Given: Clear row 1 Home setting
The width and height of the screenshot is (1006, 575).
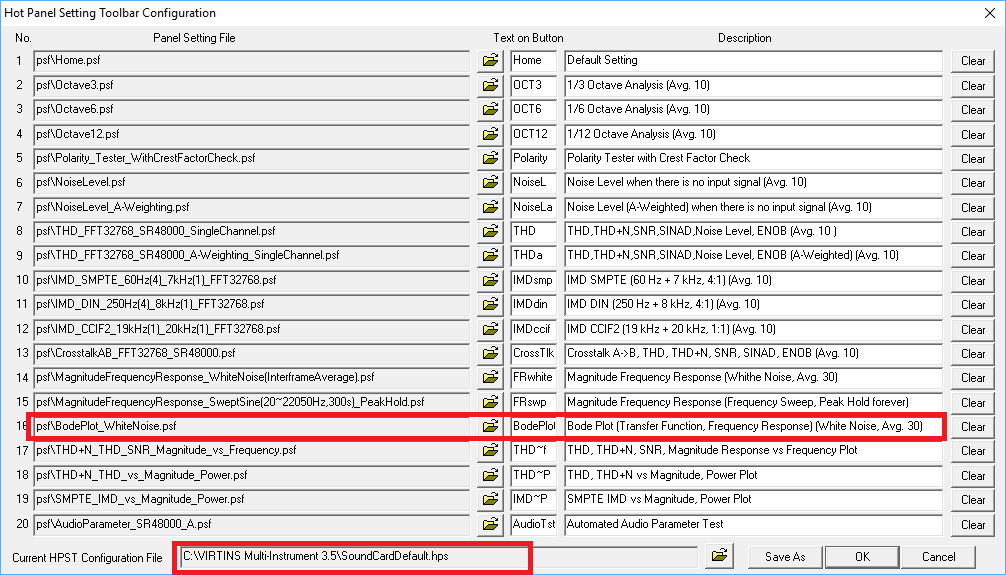Looking at the screenshot, I should click(972, 61).
